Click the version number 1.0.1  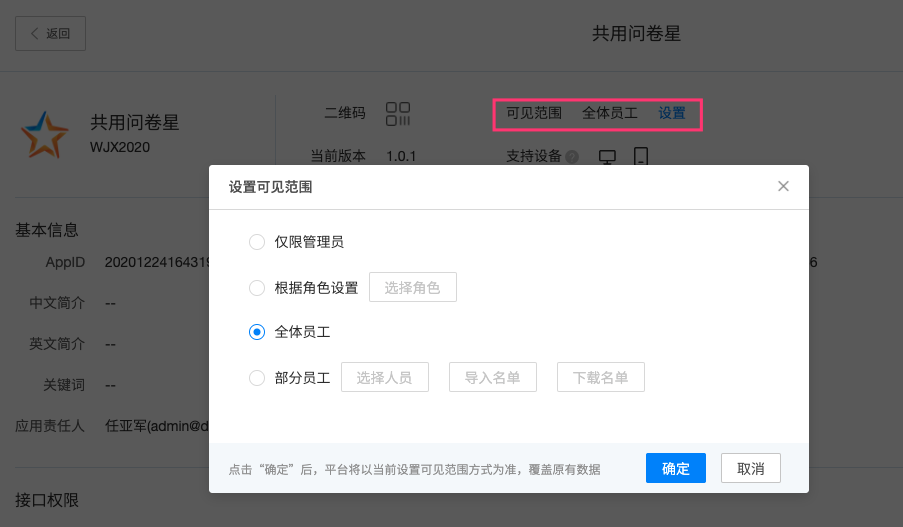click(x=401, y=157)
